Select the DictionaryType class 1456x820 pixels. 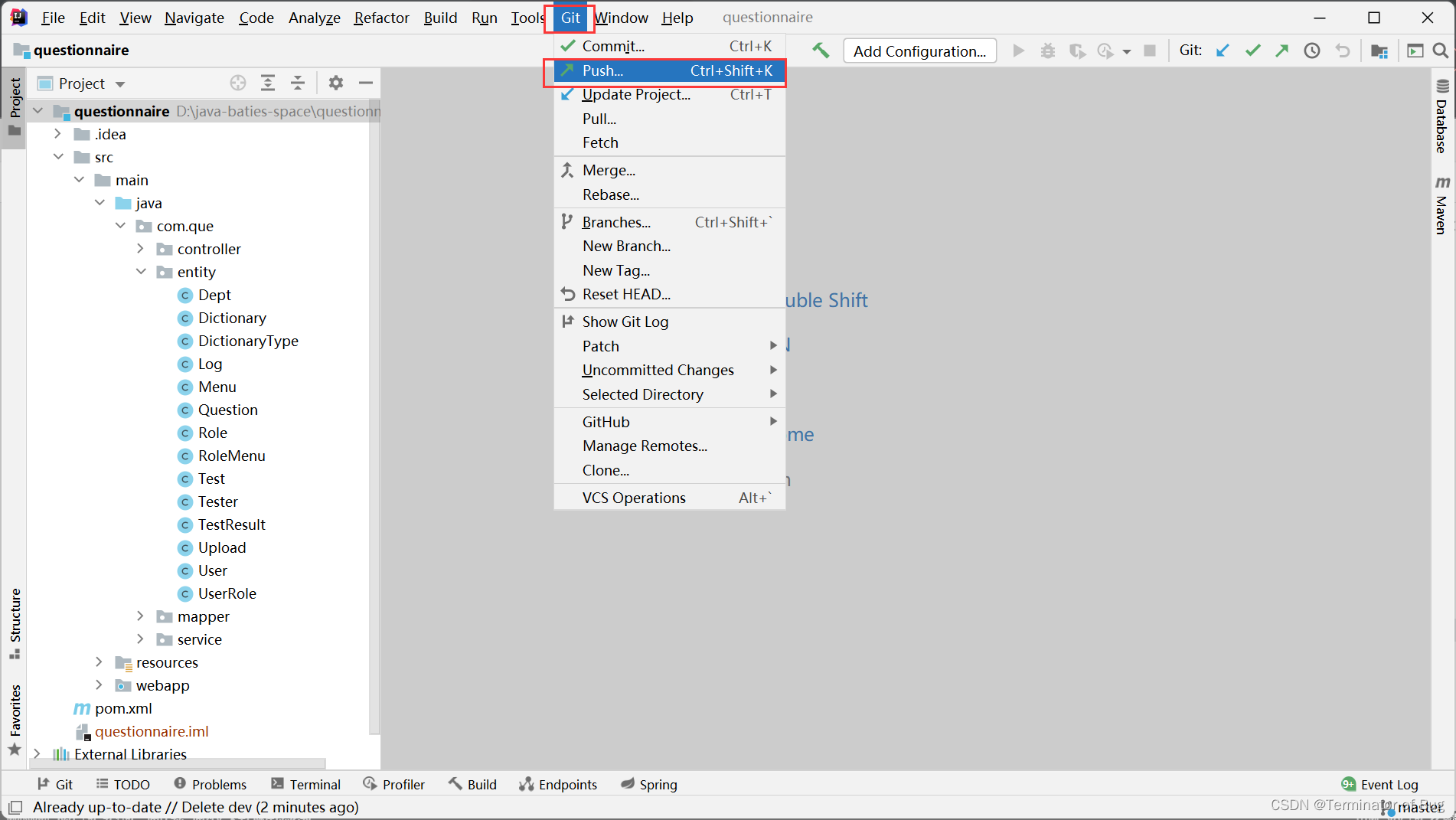[x=238, y=341]
